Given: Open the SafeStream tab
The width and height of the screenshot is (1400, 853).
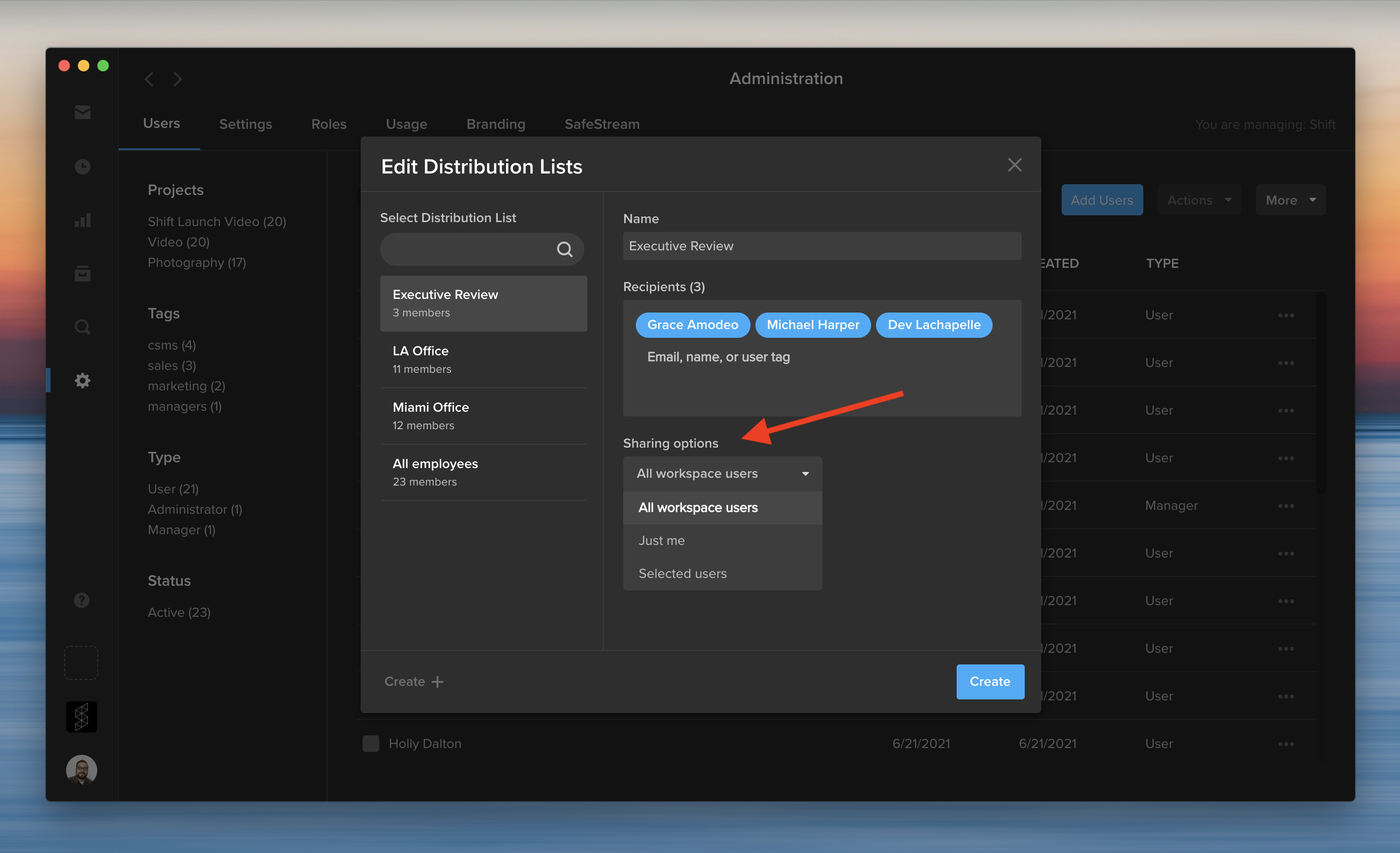Looking at the screenshot, I should pyautogui.click(x=602, y=124).
